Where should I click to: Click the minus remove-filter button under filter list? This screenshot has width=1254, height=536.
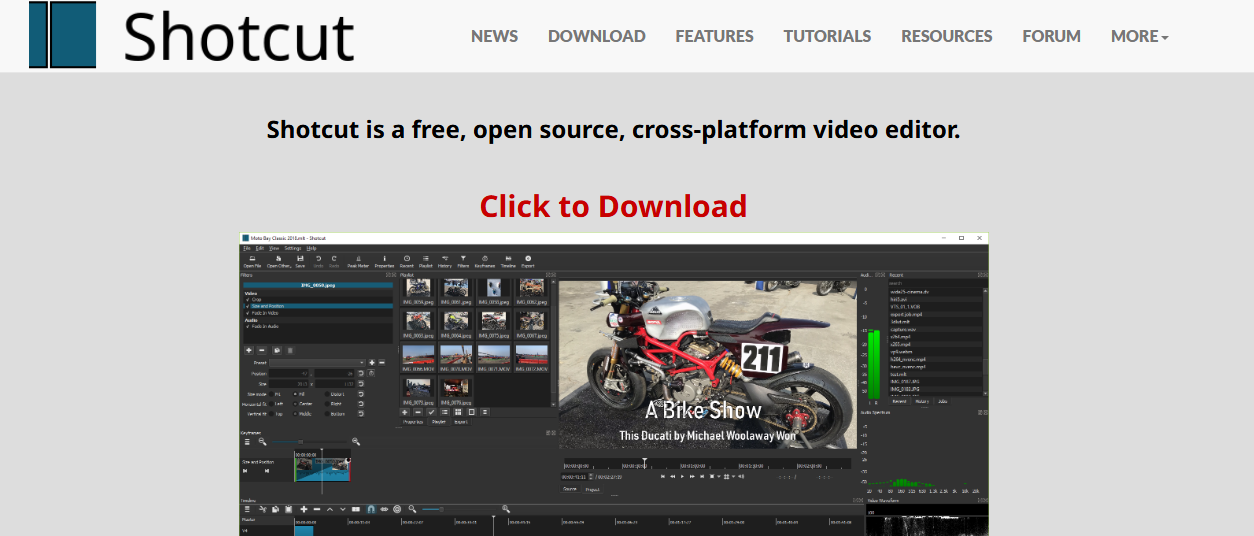(x=262, y=350)
